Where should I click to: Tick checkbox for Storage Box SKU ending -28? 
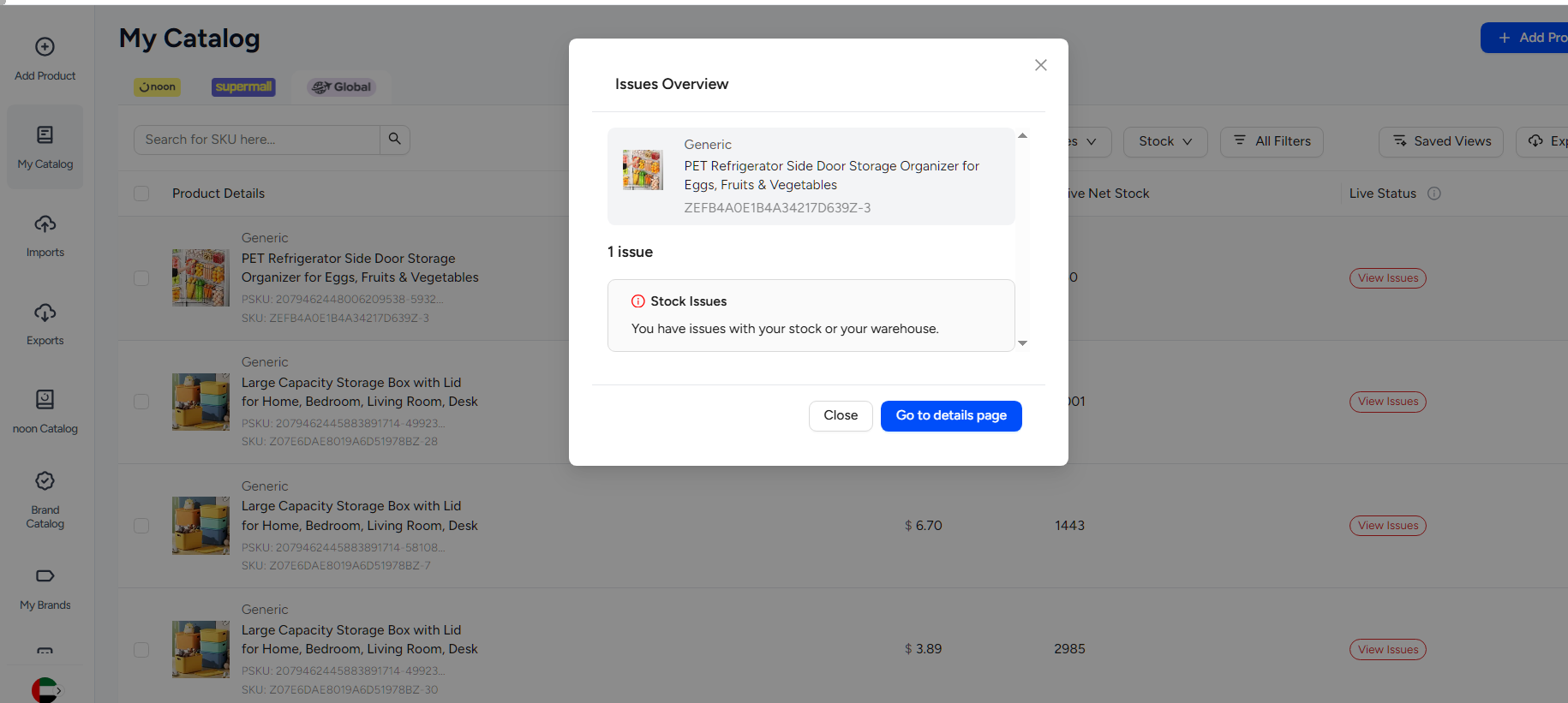click(141, 402)
